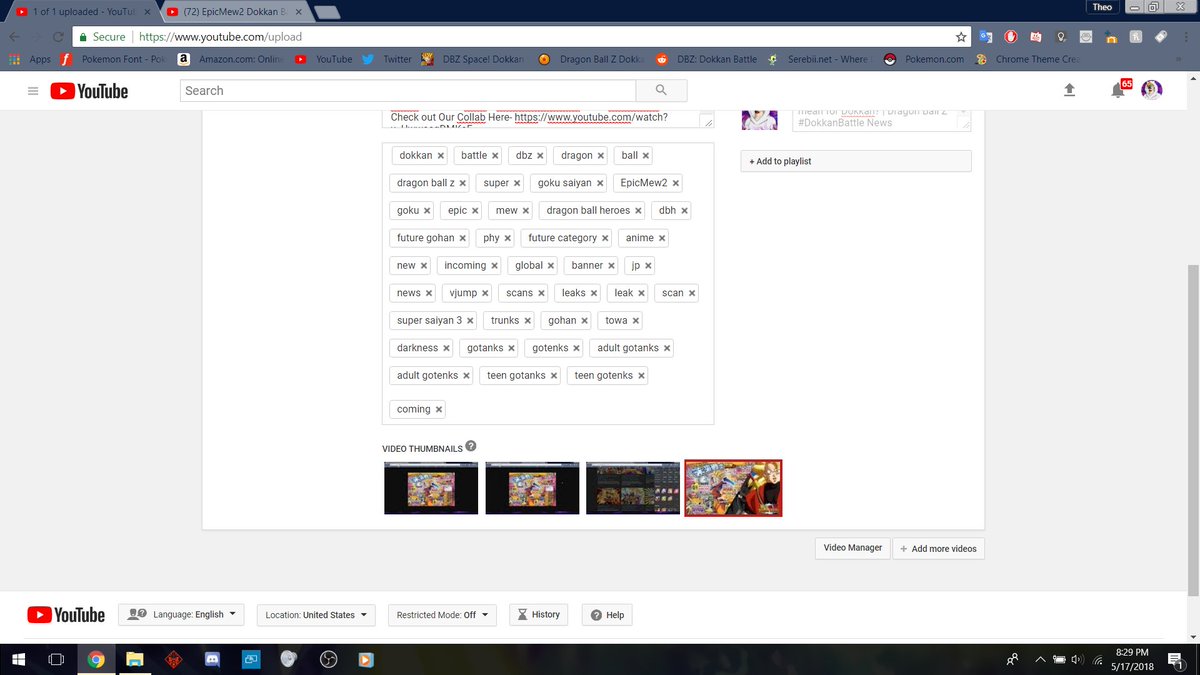This screenshot has width=1200, height=675.
Task: Remove the "EpicMew2" tag
Action: click(676, 183)
